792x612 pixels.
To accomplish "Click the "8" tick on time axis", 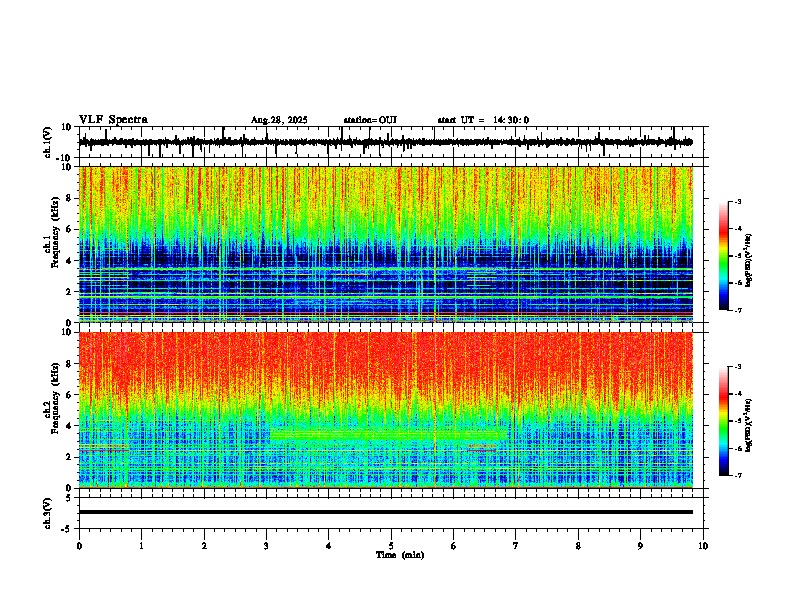I will (578, 546).
